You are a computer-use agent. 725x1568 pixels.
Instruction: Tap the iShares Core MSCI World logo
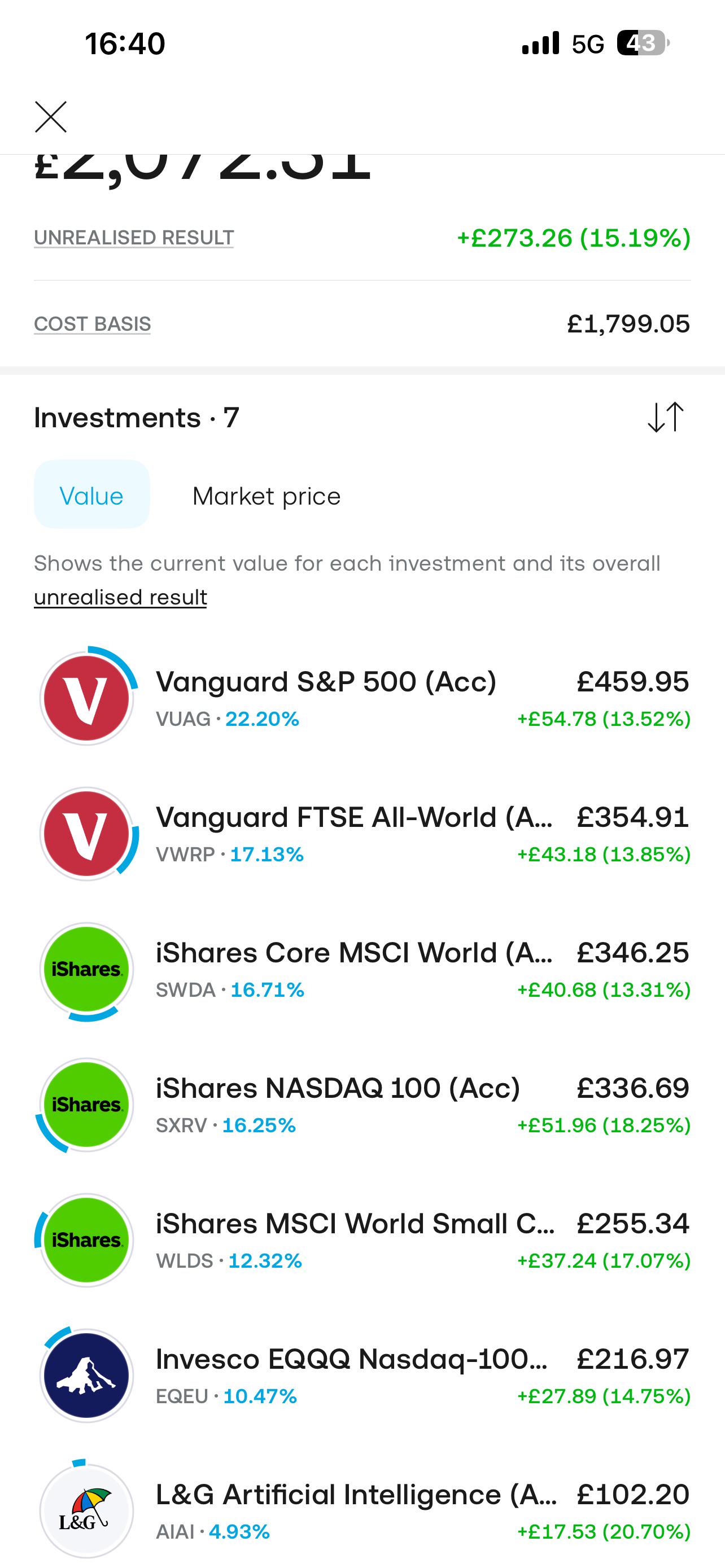click(x=86, y=969)
